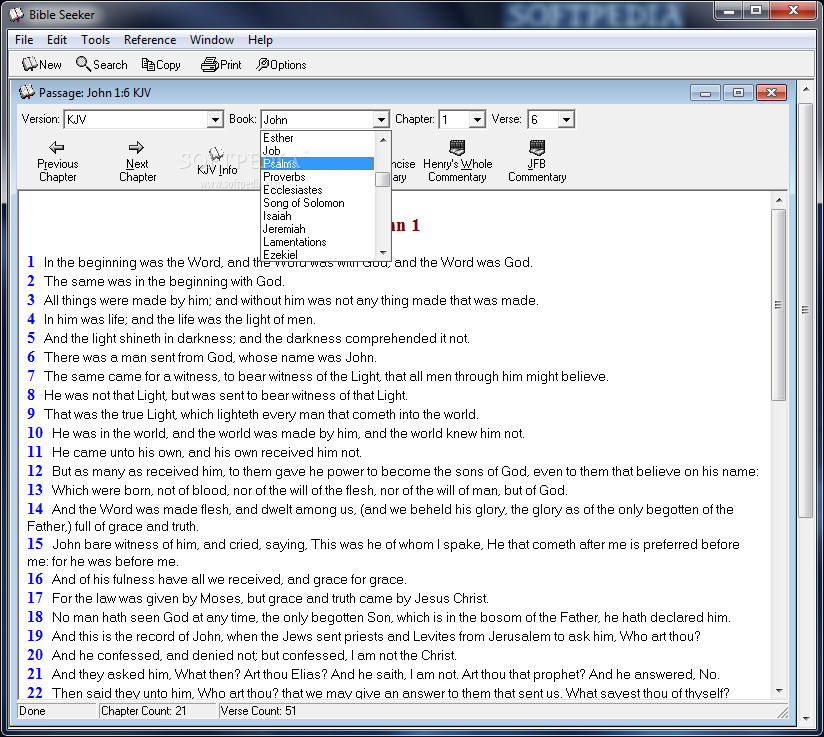Image resolution: width=824 pixels, height=737 pixels.
Task: Choose Lamentations from the book list
Action: pos(318,242)
